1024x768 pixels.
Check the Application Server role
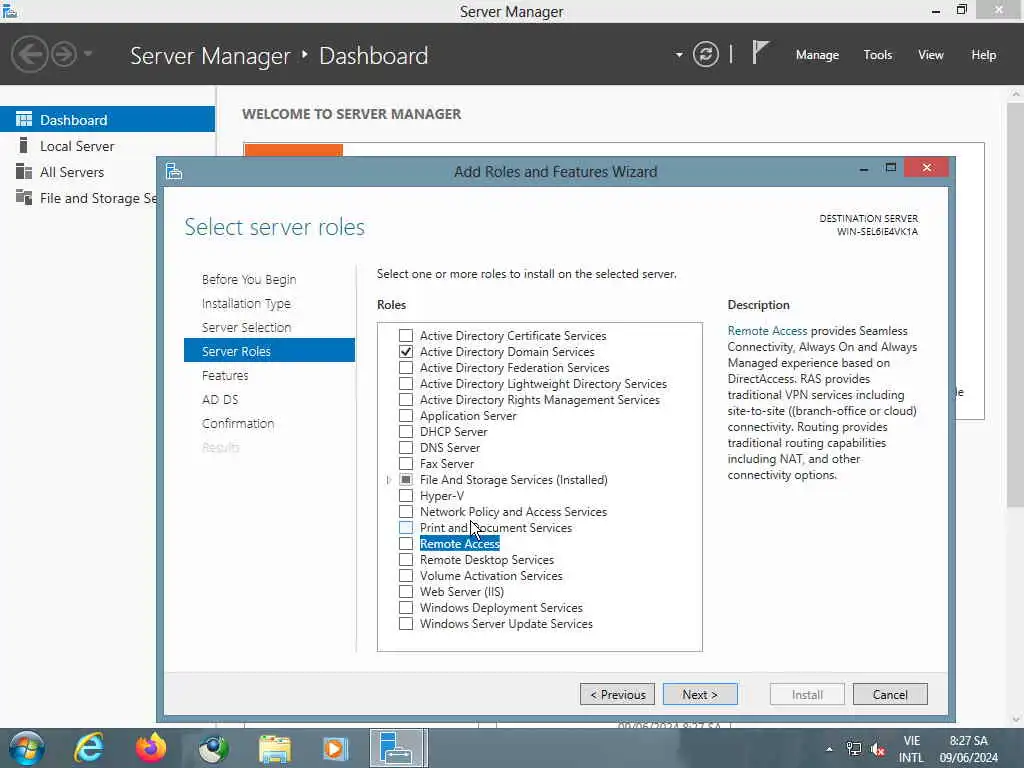tap(406, 415)
